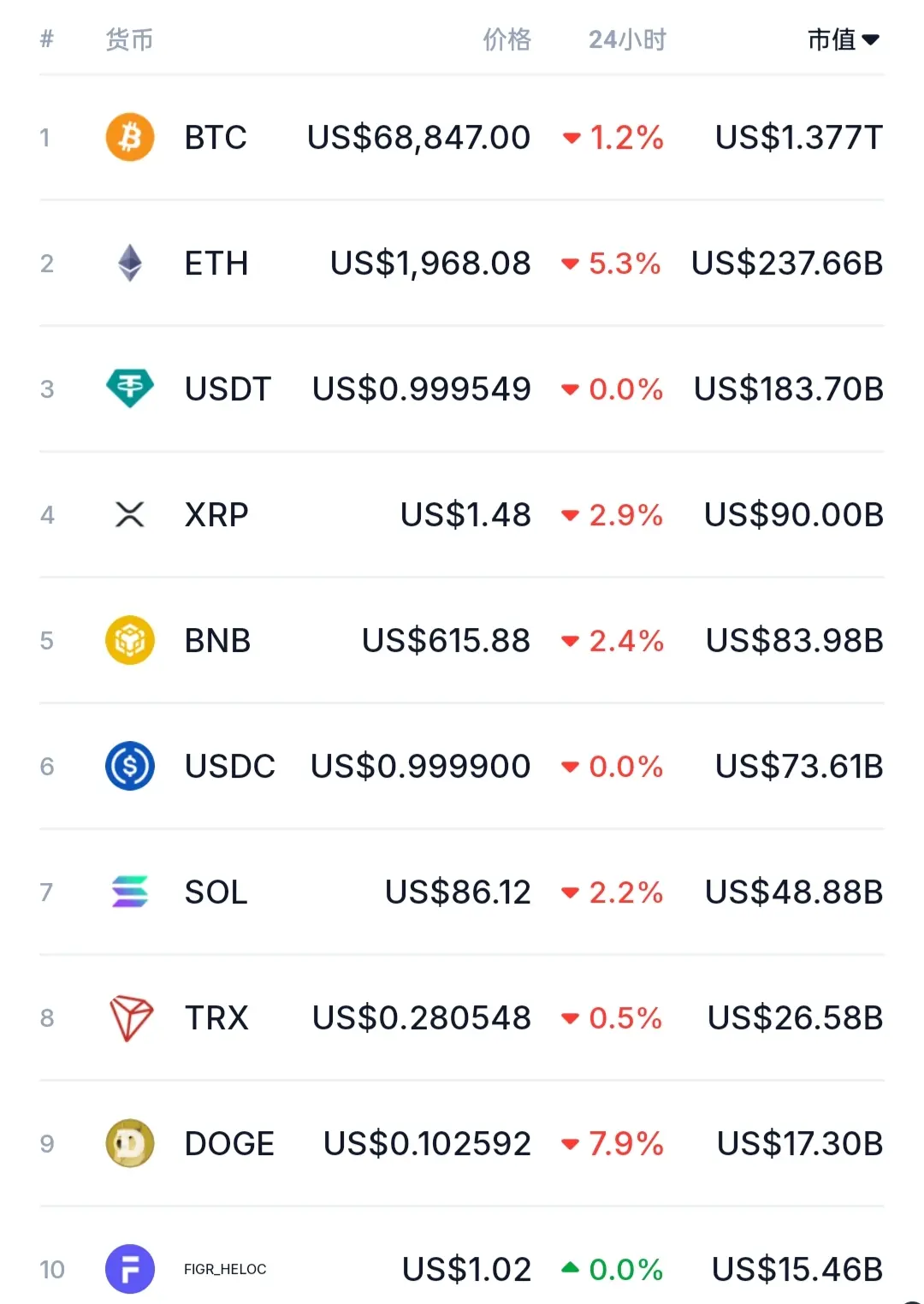Open the DOGE coin name link

tap(229, 1143)
